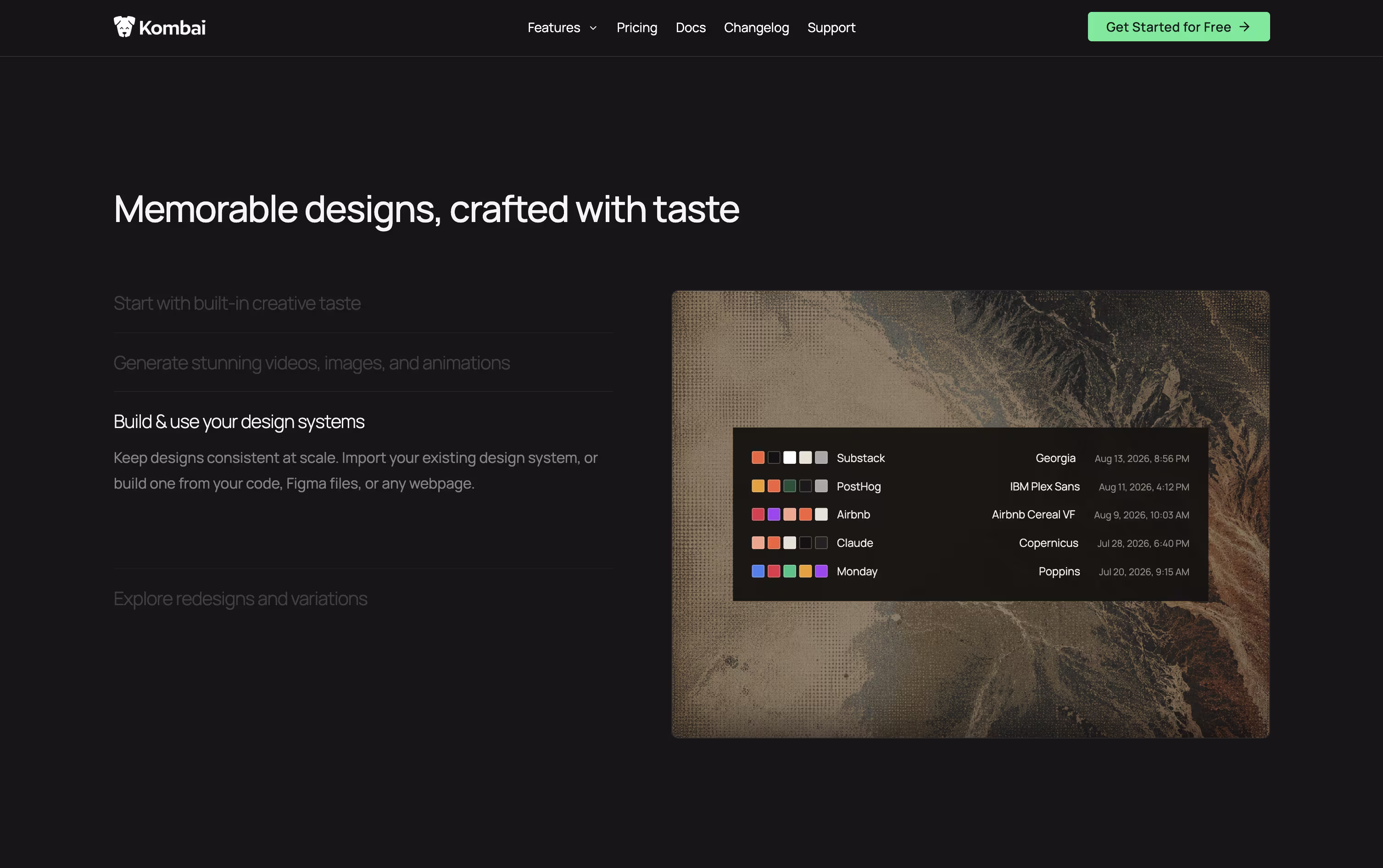Expand the Features dropdown menu
The width and height of the screenshot is (1383, 868).
pos(562,28)
